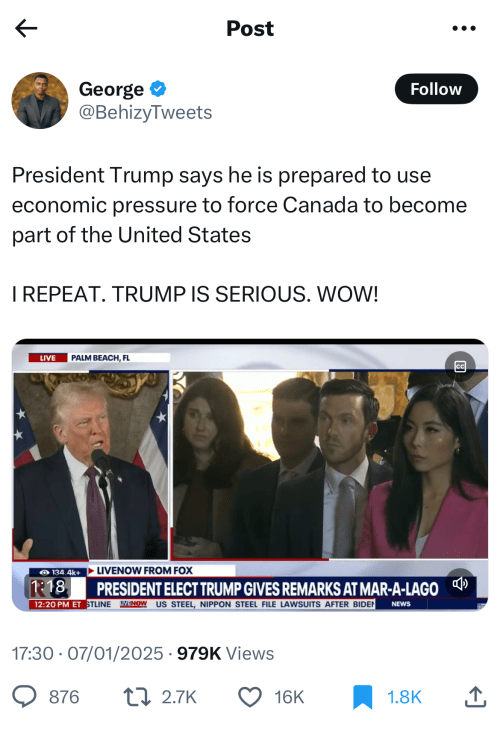
Task: View the 979K Views analytics
Action: pyautogui.click(x=225, y=653)
